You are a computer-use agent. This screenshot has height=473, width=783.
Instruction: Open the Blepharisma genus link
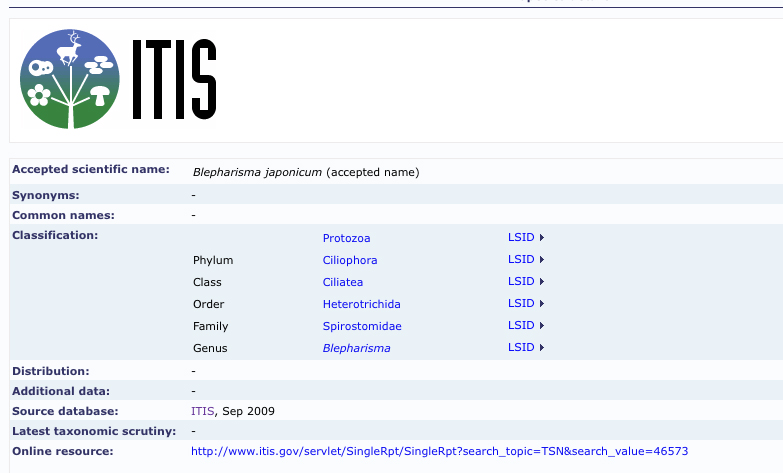pos(357,348)
